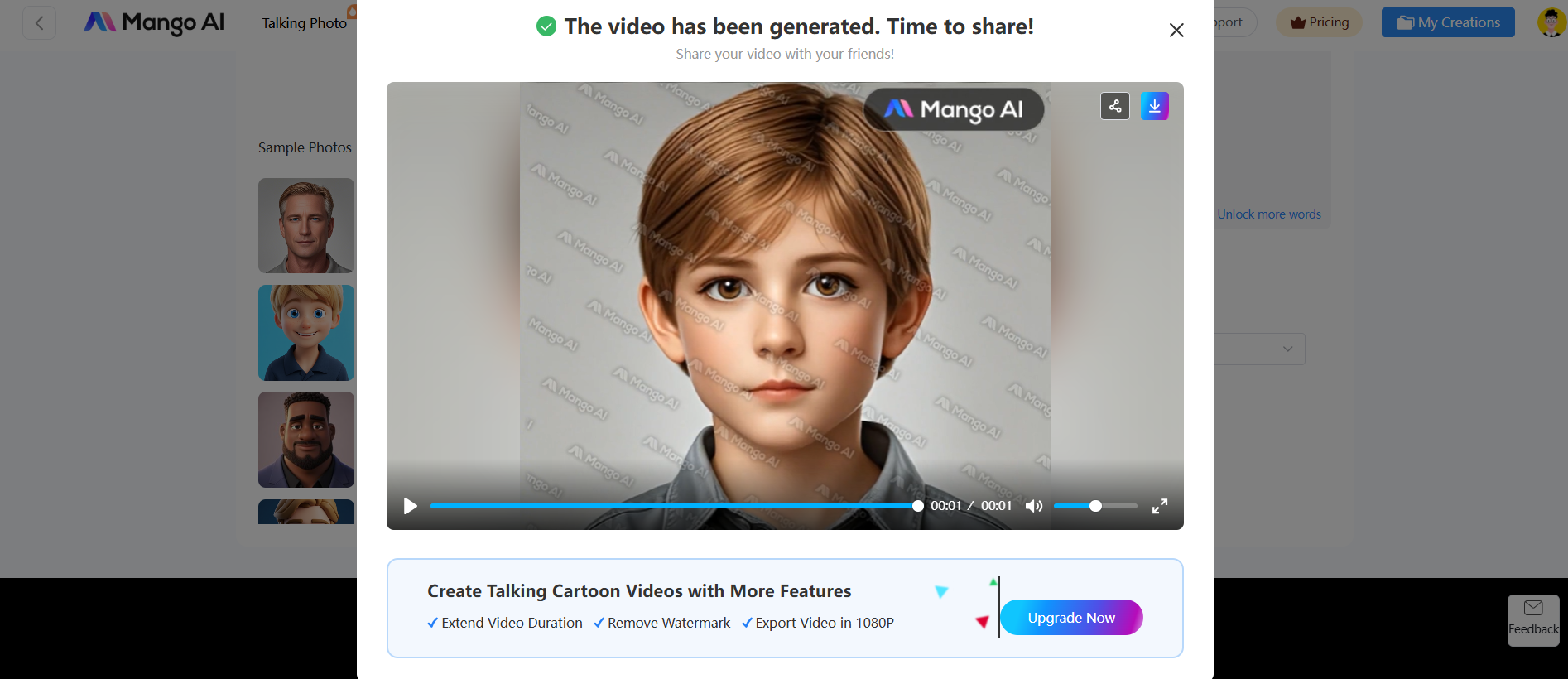Open the Talking Photo tab

pyautogui.click(x=305, y=23)
